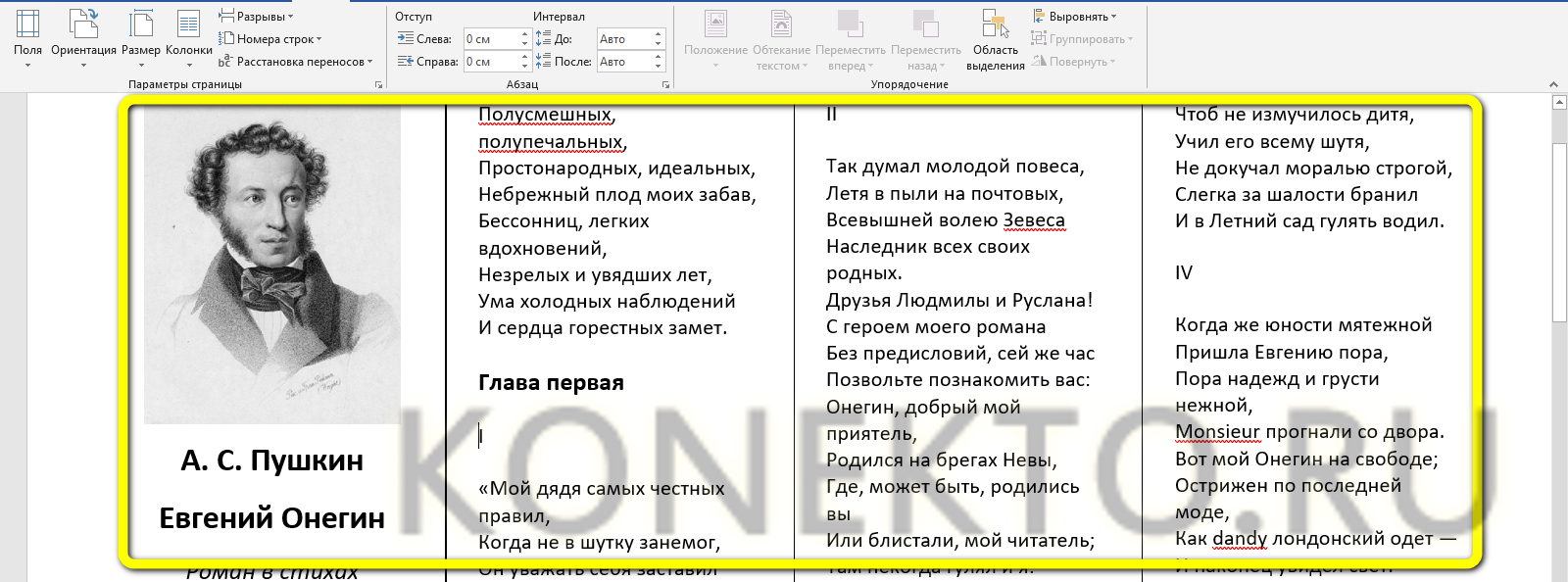Click the line 'Так думал молодой повеса'
The height and width of the screenshot is (582, 1568).
(955, 167)
